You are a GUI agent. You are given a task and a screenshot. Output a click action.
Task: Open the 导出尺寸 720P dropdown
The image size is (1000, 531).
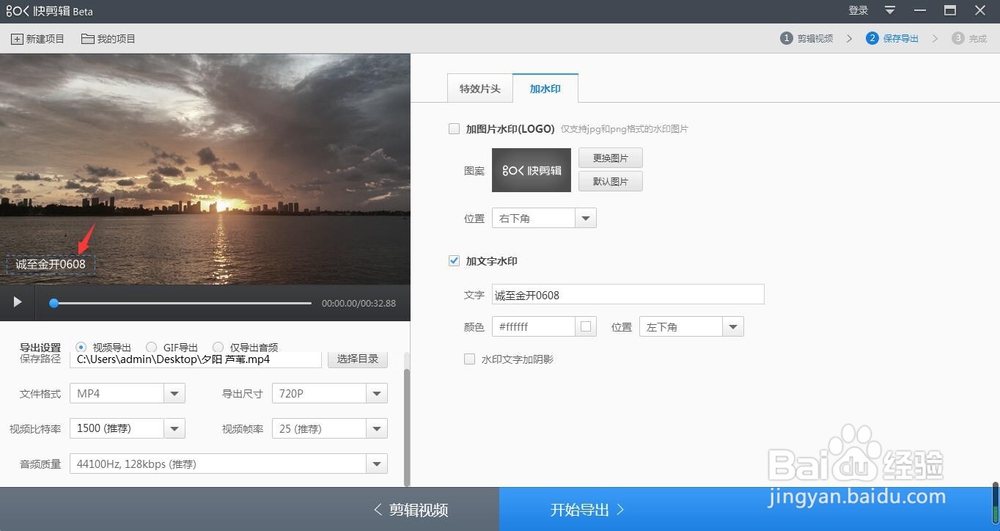click(330, 393)
